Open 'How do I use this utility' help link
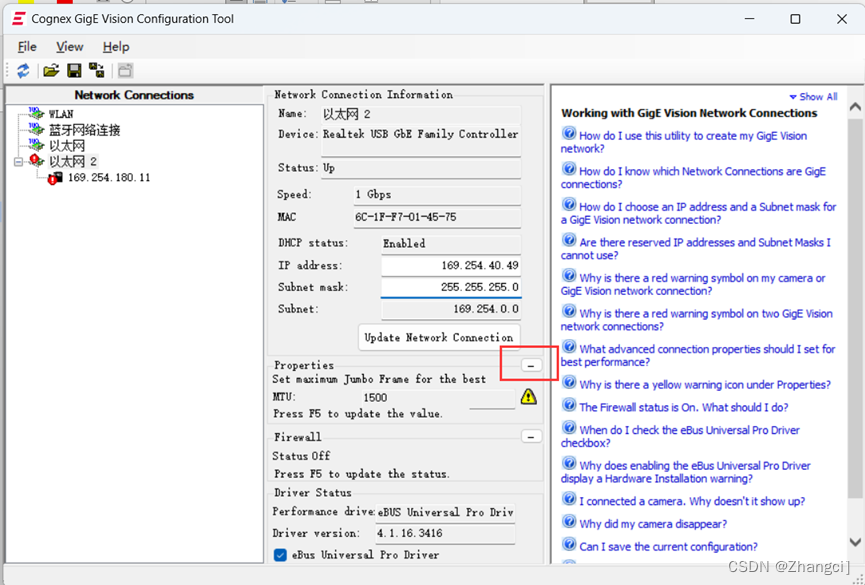The height and width of the screenshot is (585, 865). [x=684, y=142]
